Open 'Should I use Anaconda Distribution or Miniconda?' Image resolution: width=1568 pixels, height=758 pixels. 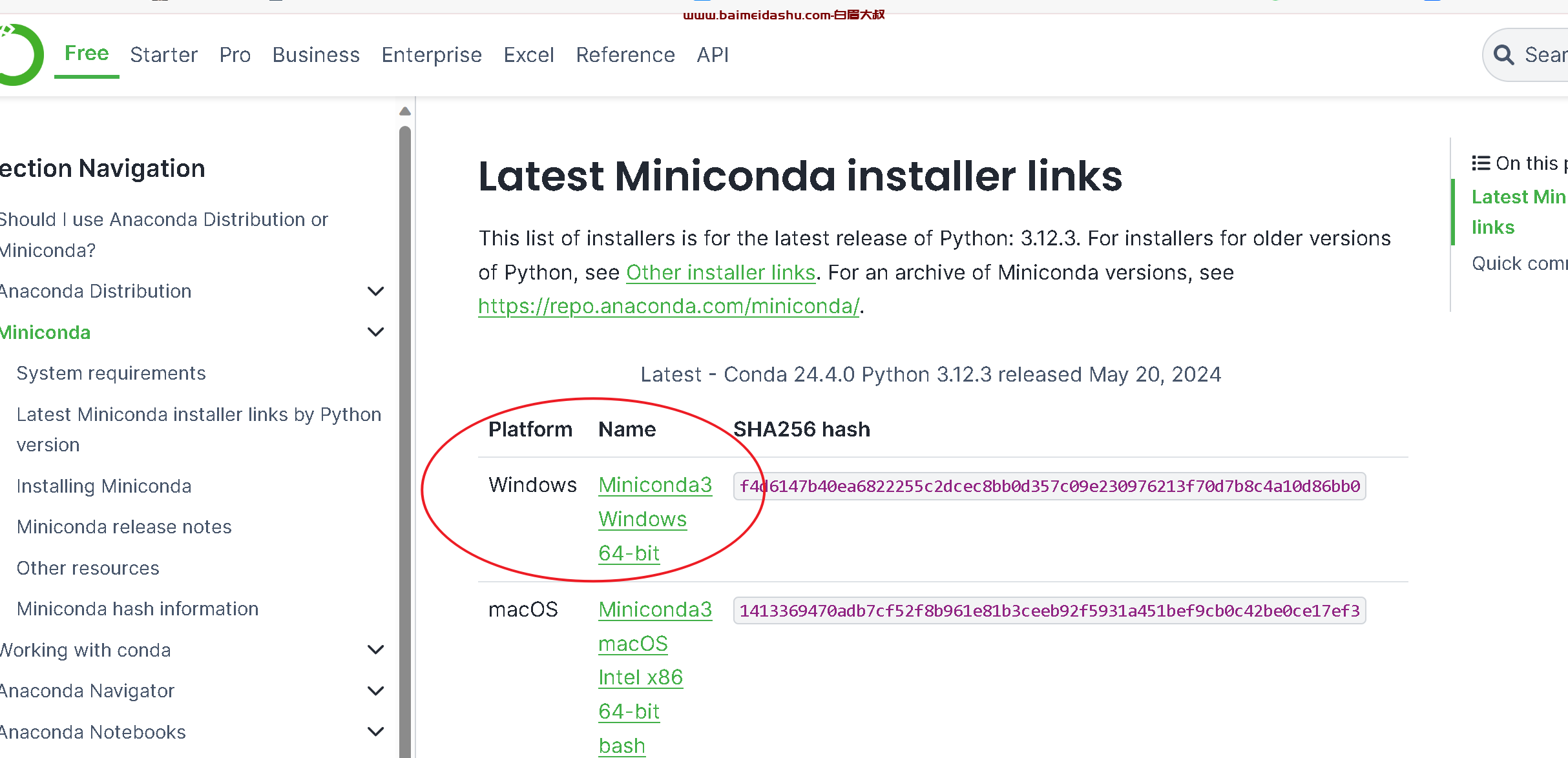tap(164, 234)
